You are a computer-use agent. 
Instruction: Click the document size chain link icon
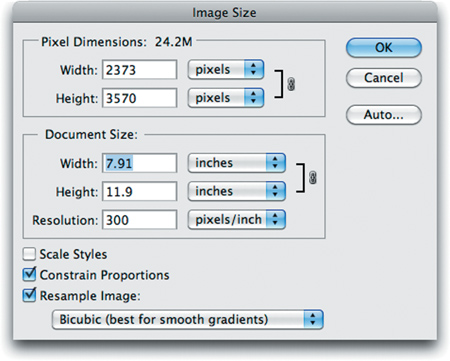tap(313, 178)
